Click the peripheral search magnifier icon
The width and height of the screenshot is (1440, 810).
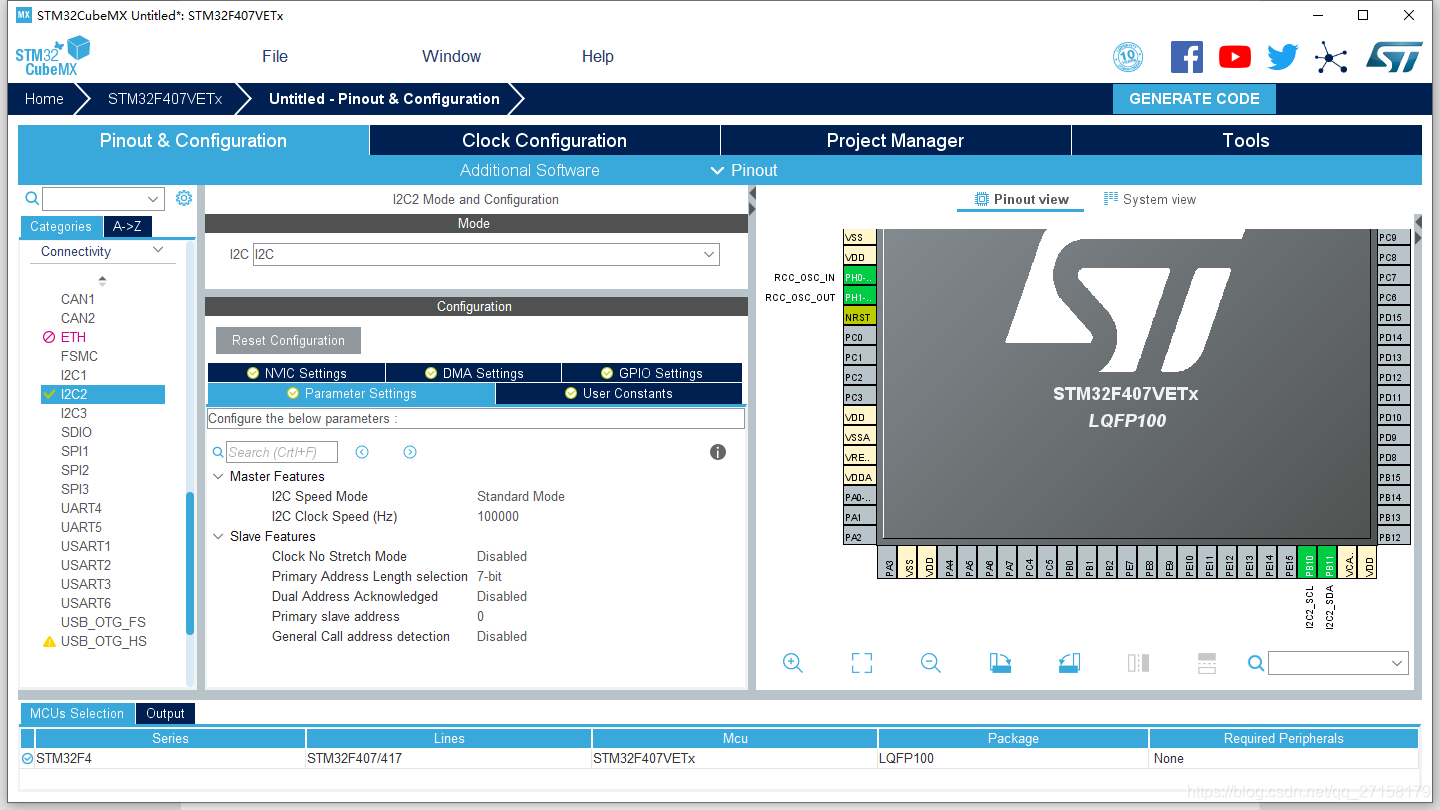point(32,198)
